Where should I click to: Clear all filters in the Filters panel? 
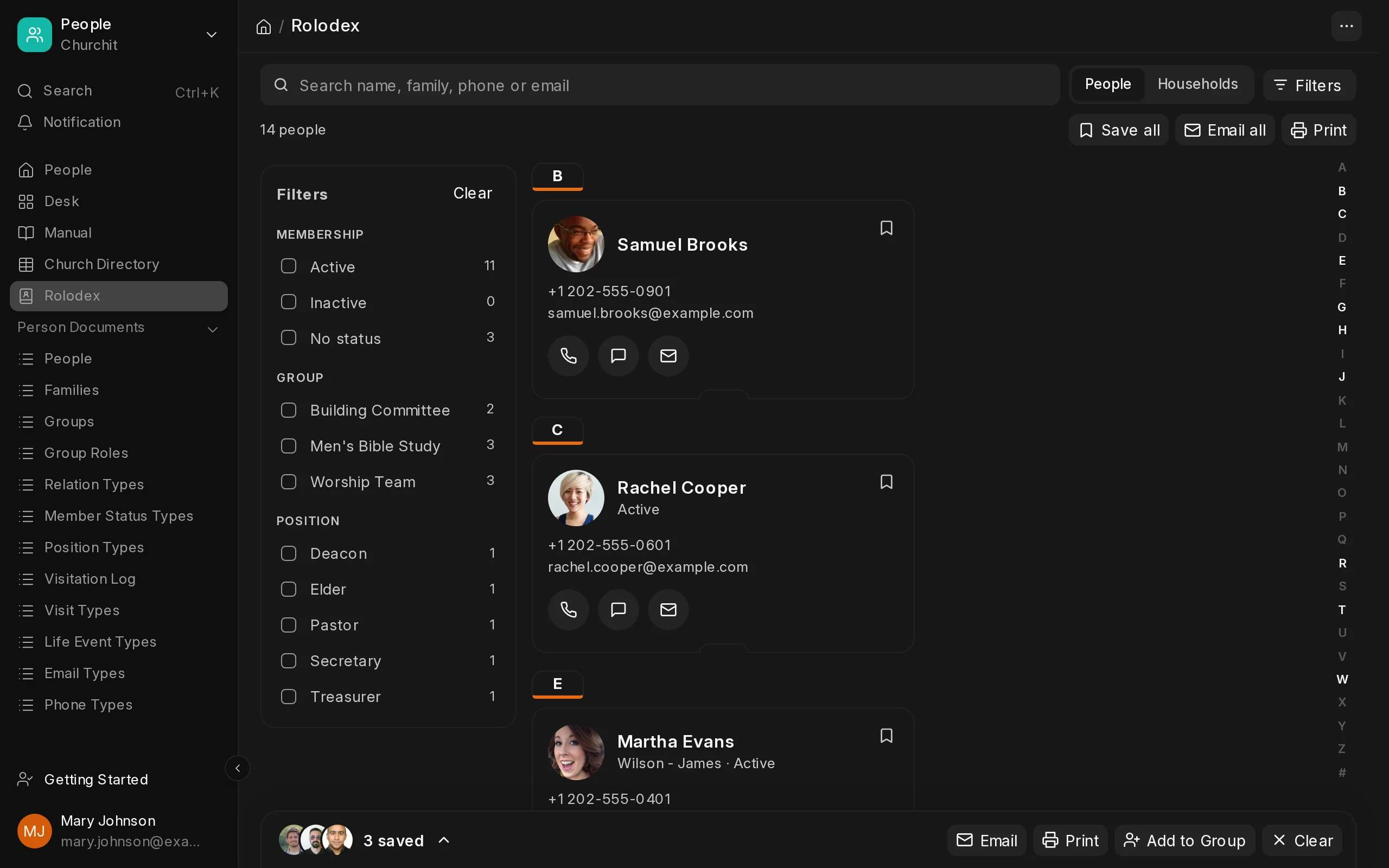click(473, 194)
